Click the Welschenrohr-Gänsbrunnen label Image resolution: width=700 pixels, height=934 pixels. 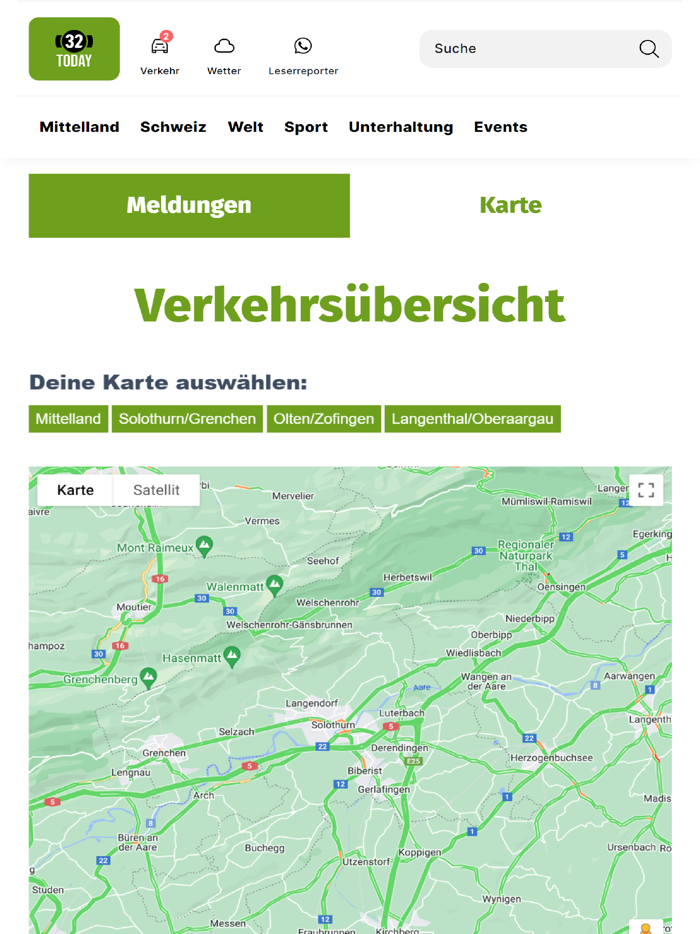point(289,625)
